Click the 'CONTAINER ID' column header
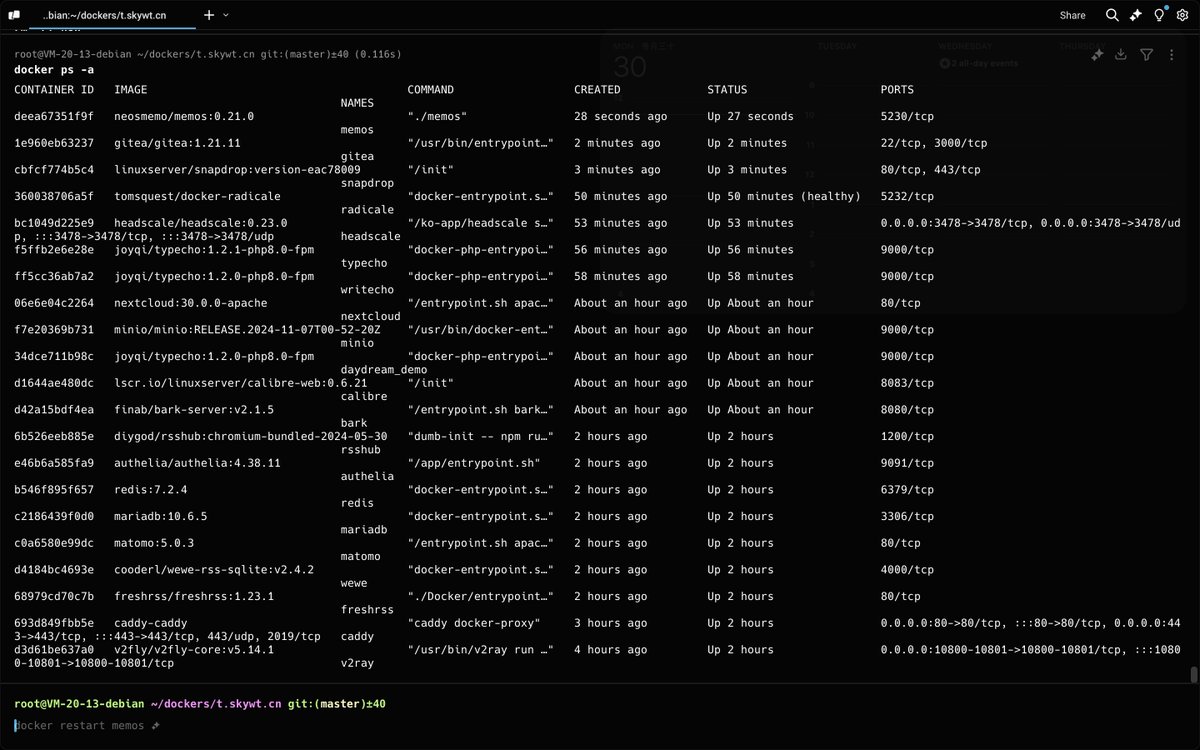This screenshot has width=1200, height=750. (x=54, y=90)
